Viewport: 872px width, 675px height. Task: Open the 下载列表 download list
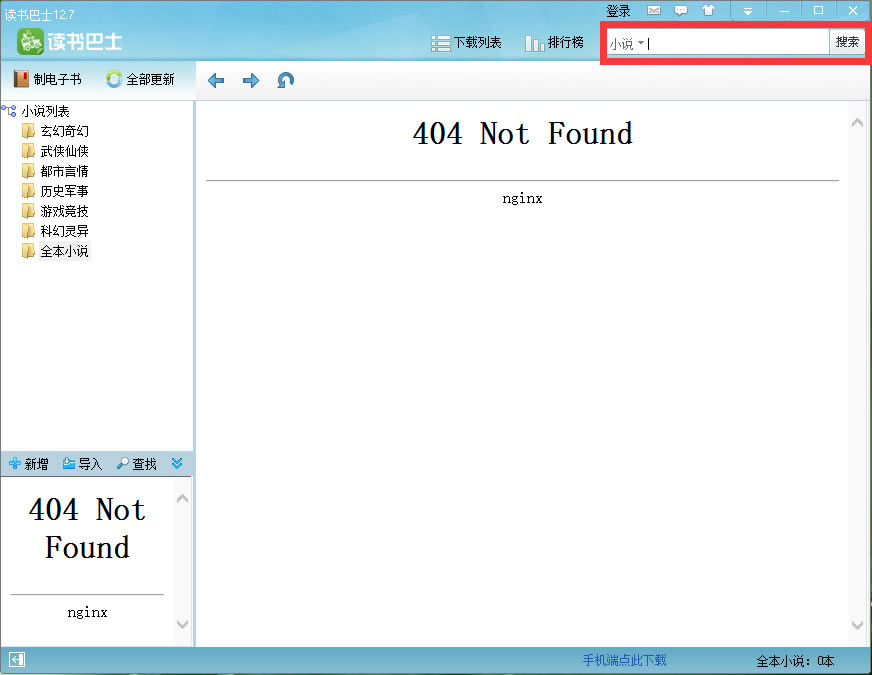tap(466, 43)
